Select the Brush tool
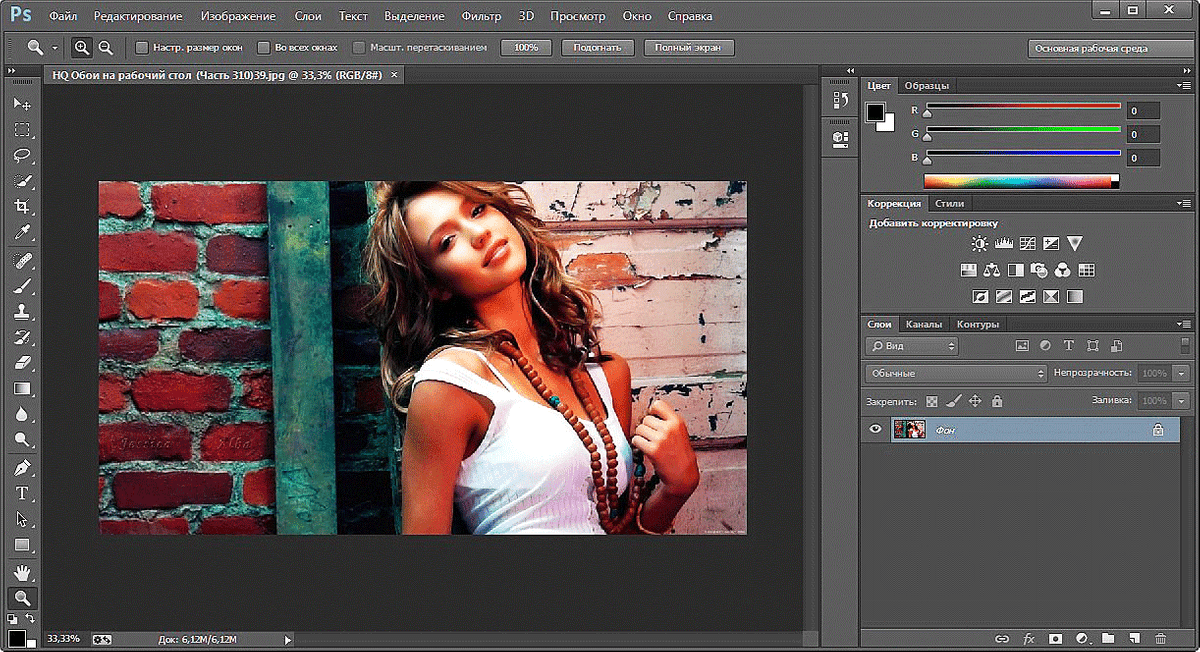 (22, 285)
